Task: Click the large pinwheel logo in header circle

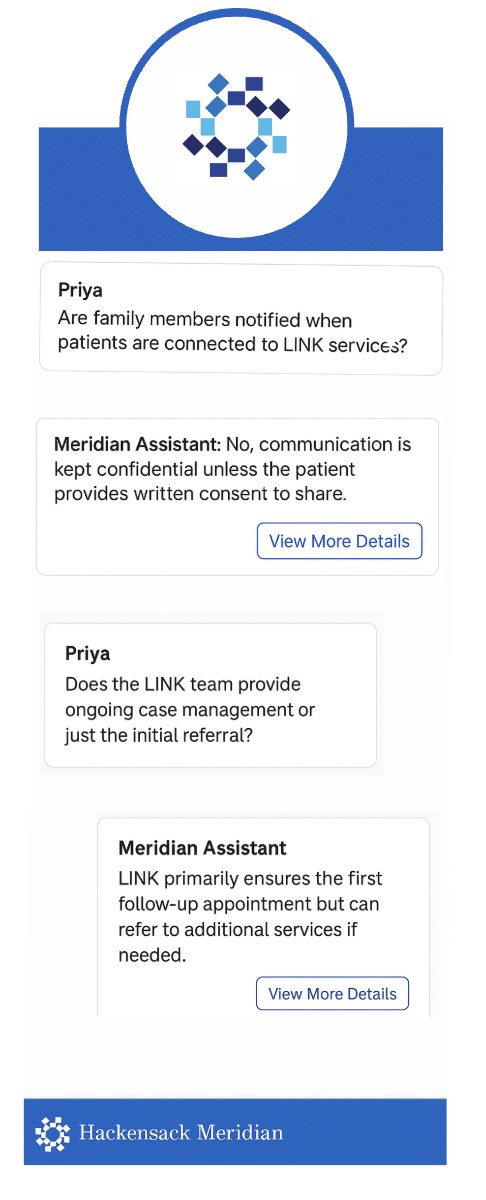Action: coord(236,127)
